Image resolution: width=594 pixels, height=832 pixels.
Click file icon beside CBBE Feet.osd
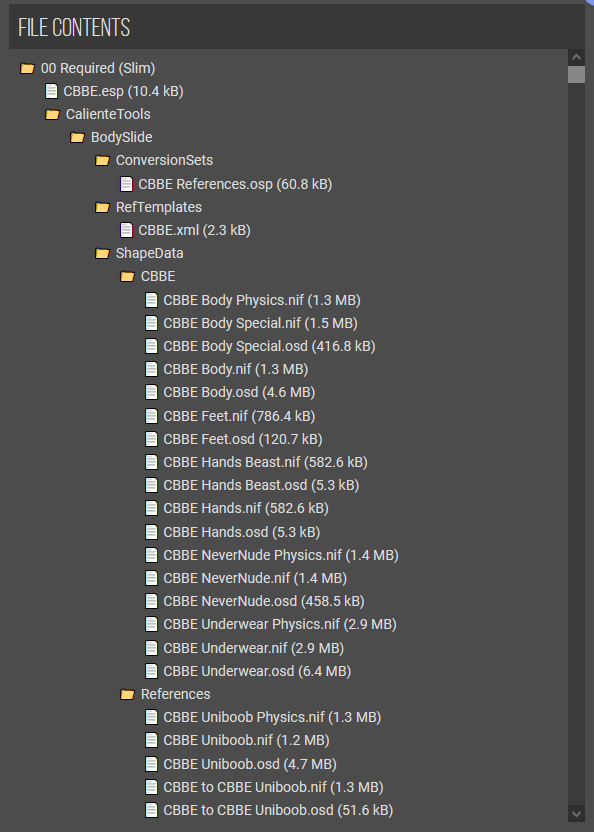pyautogui.click(x=151, y=439)
